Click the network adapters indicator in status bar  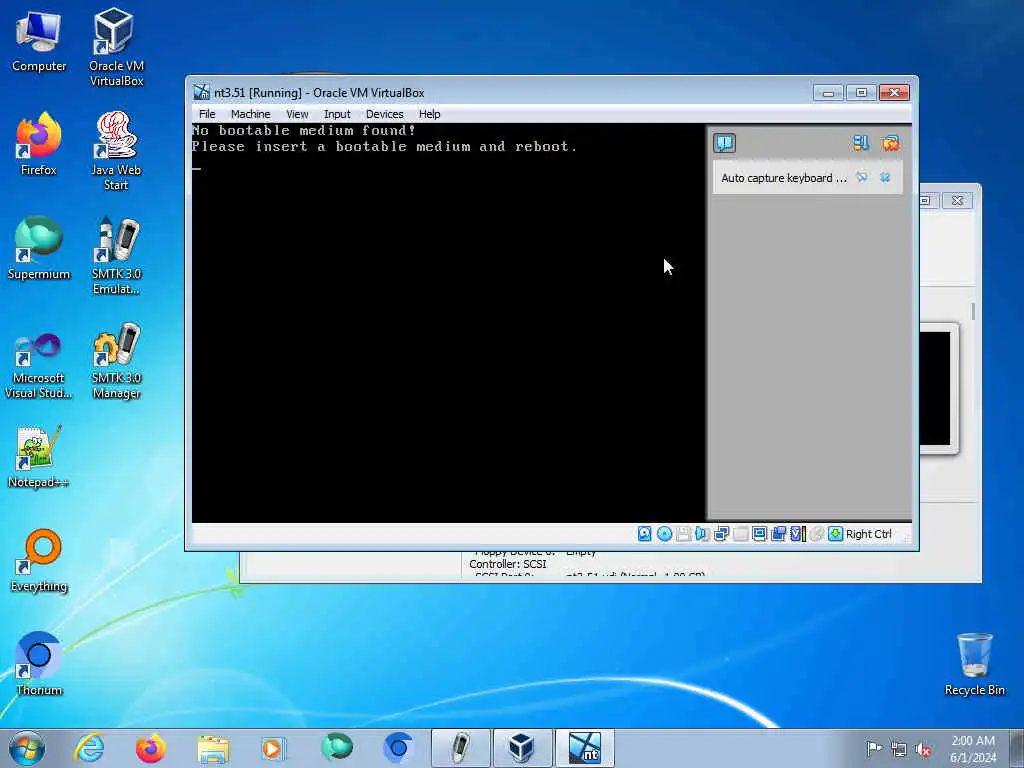[721, 534]
